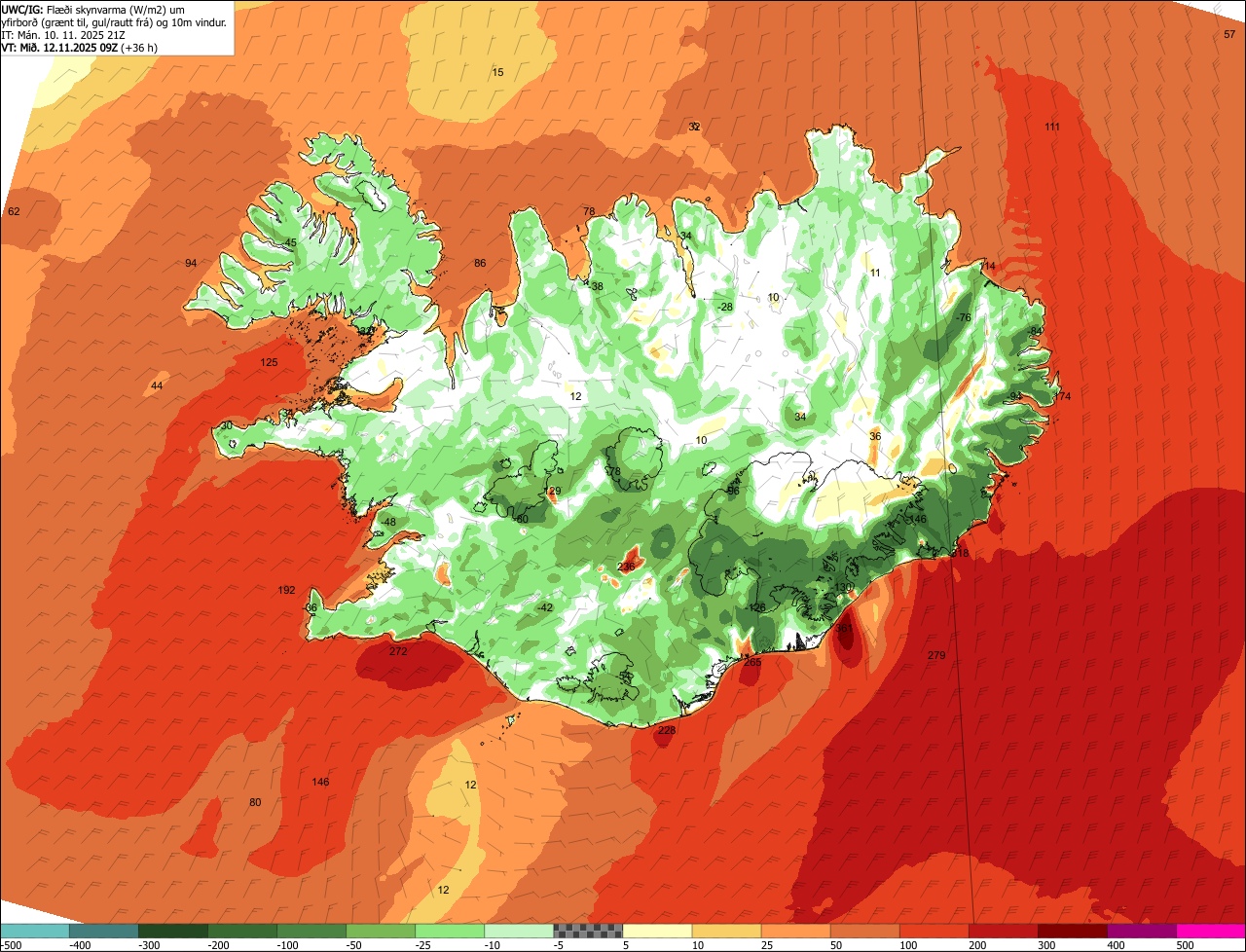This screenshot has width=1246, height=952.
Task: Click the value 279 in the southeast ocean
Action: click(x=936, y=655)
